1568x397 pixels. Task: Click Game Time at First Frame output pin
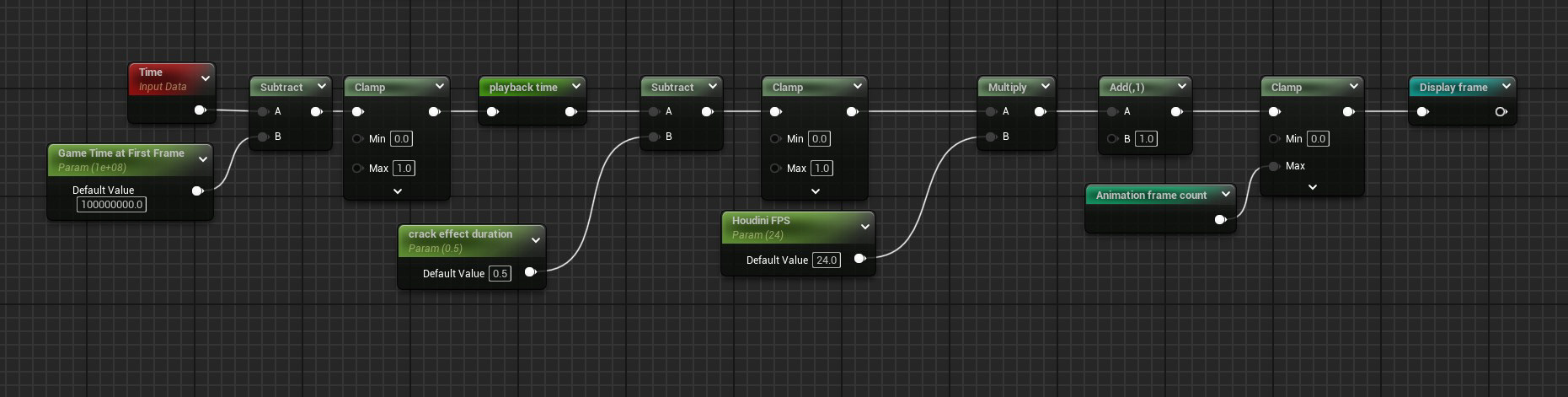pyautogui.click(x=197, y=191)
